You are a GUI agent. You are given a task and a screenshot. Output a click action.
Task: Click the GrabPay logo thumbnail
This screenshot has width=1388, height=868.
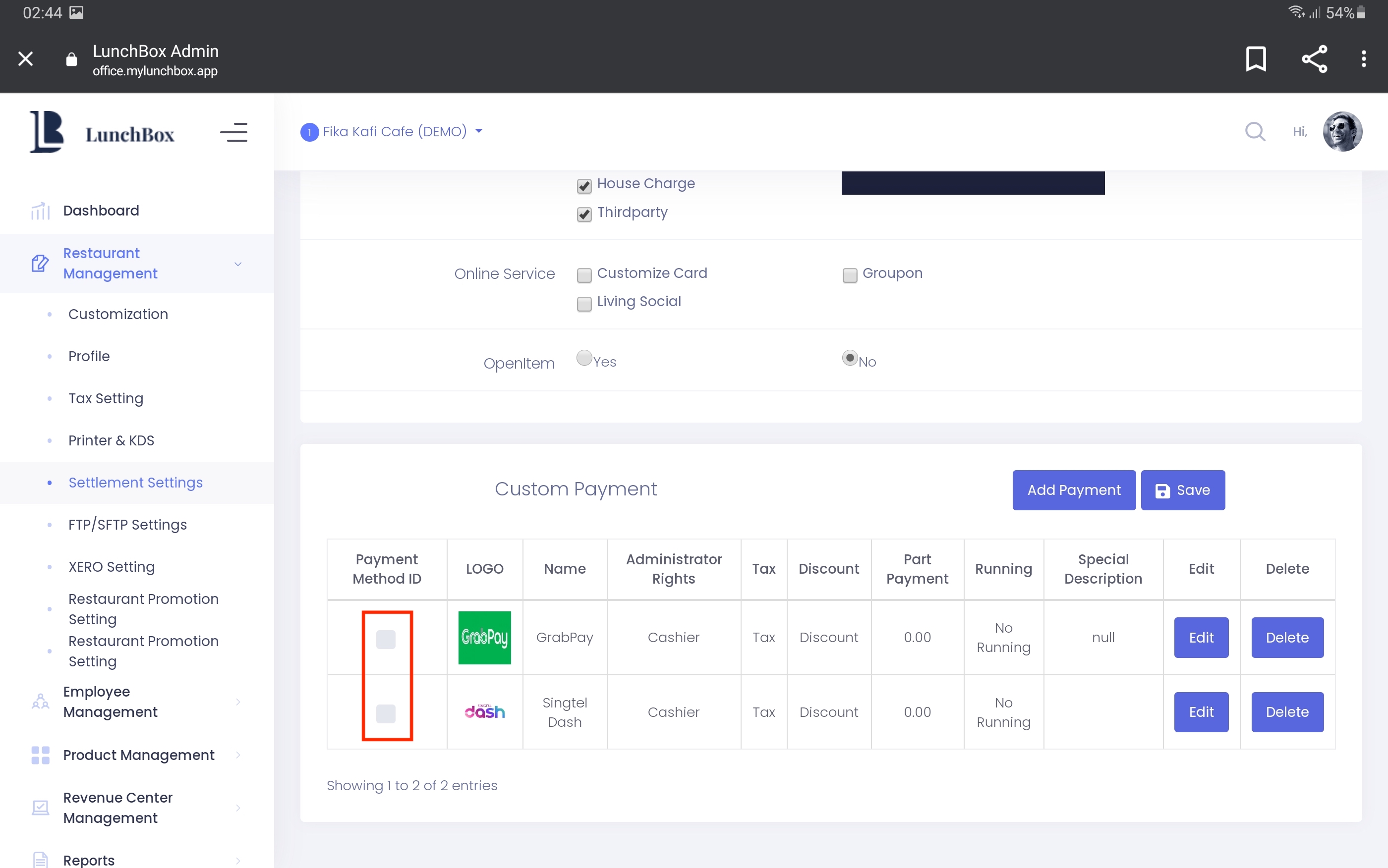coord(484,637)
